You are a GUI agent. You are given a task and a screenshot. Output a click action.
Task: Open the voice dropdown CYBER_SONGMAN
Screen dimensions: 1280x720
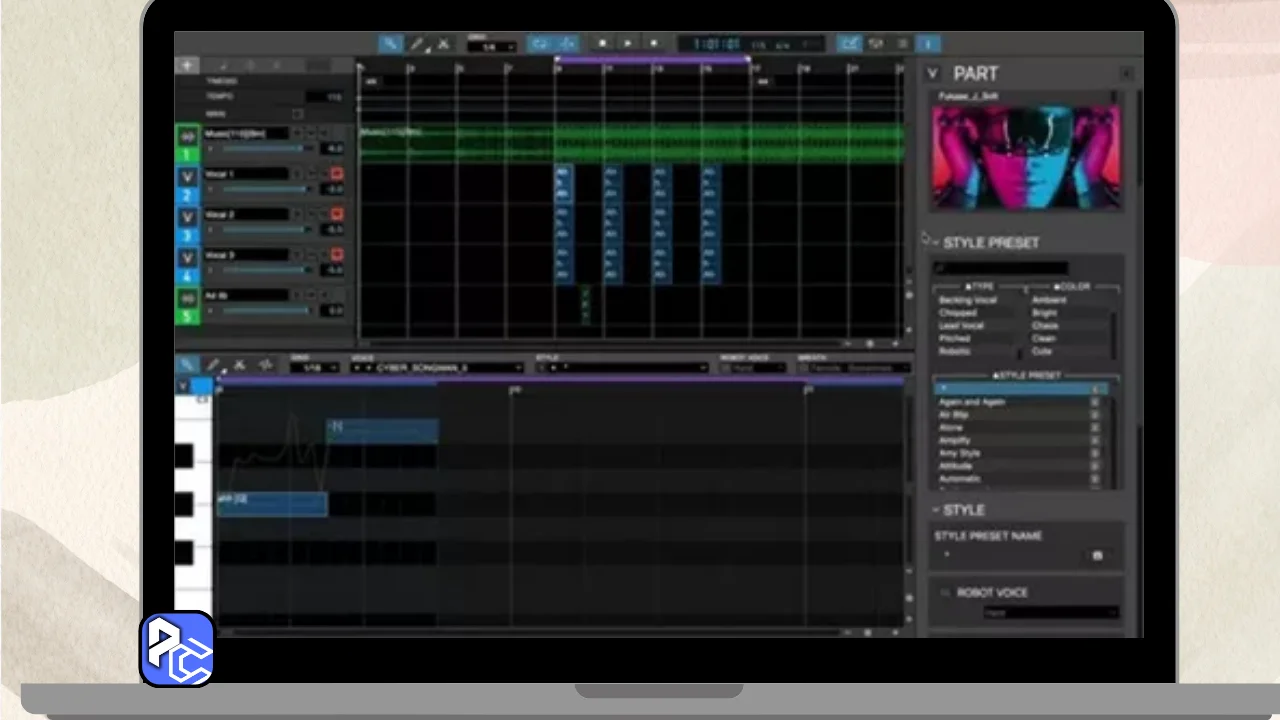(x=436, y=368)
